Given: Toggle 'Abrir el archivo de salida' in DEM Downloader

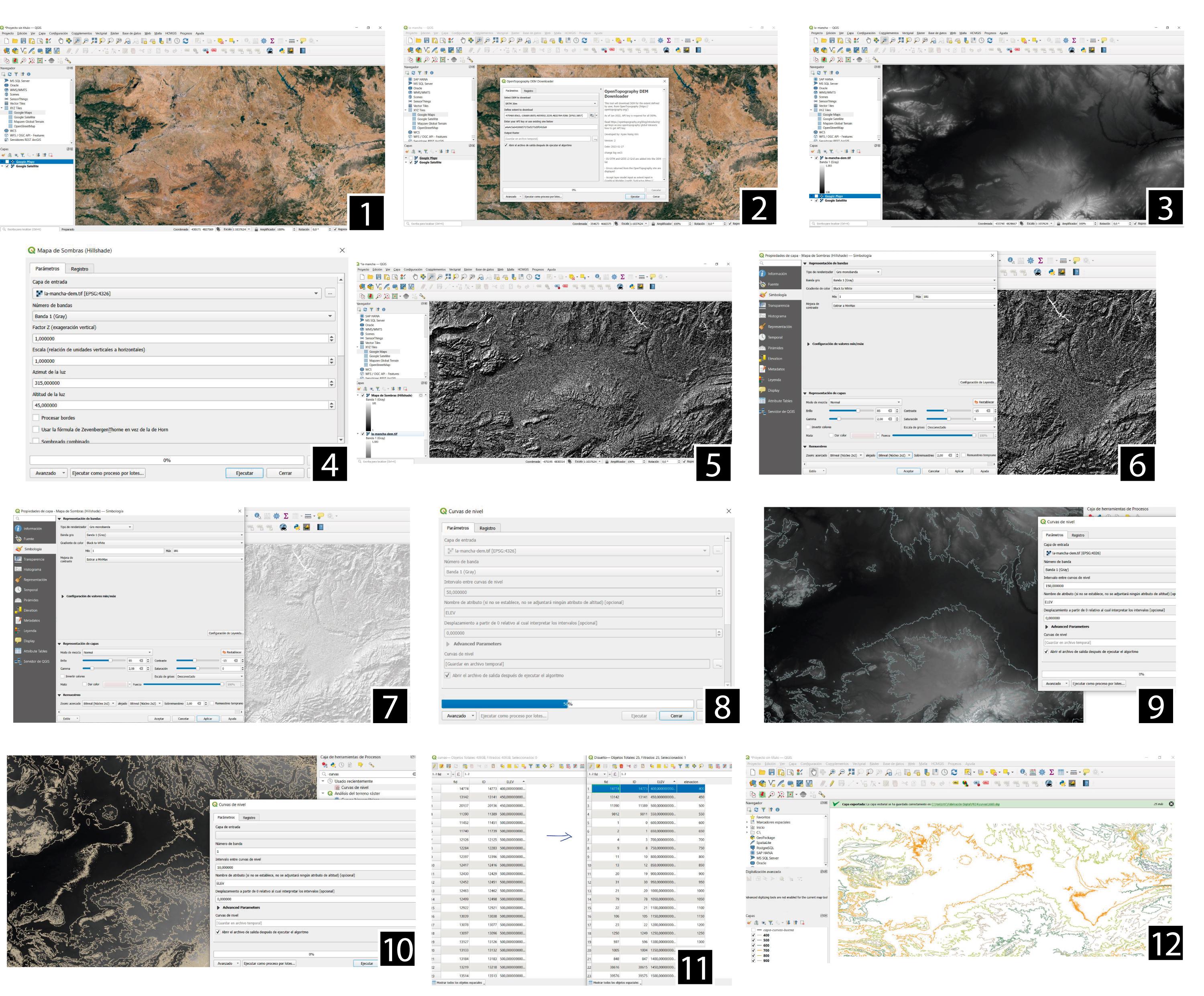Looking at the screenshot, I should [x=506, y=145].
